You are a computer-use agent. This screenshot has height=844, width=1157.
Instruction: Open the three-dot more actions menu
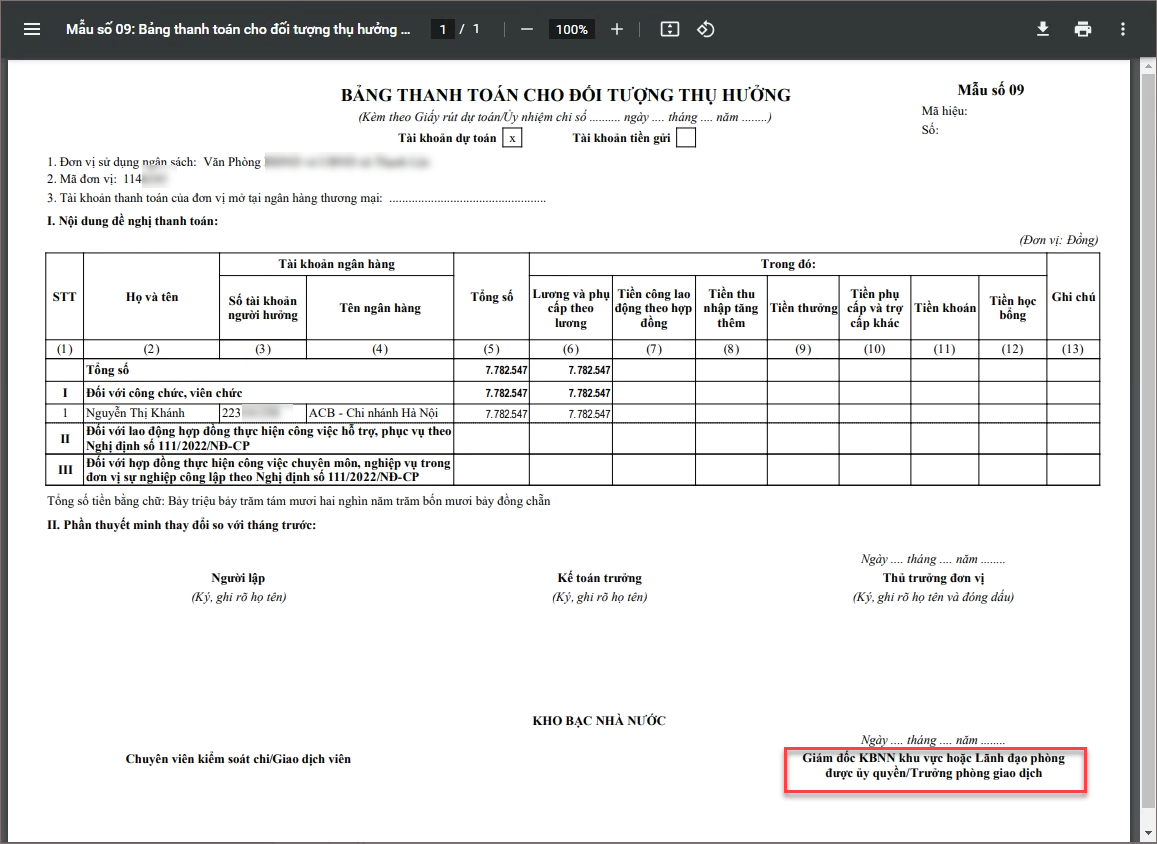pyautogui.click(x=1123, y=29)
